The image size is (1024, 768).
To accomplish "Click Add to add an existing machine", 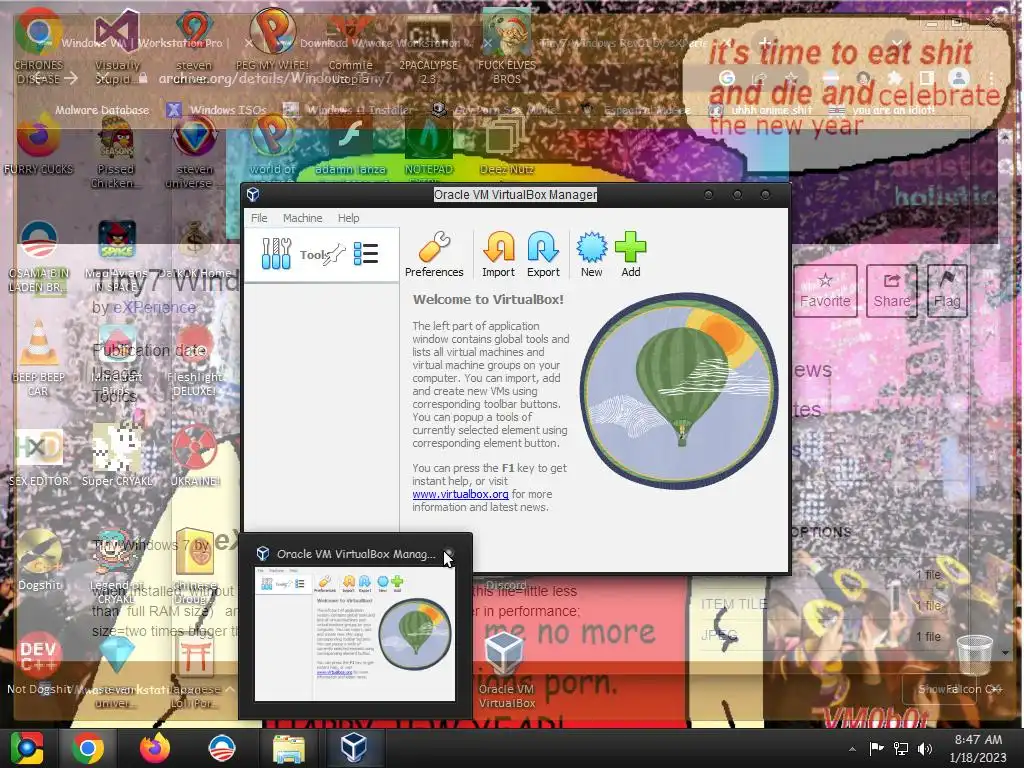I will (630, 255).
